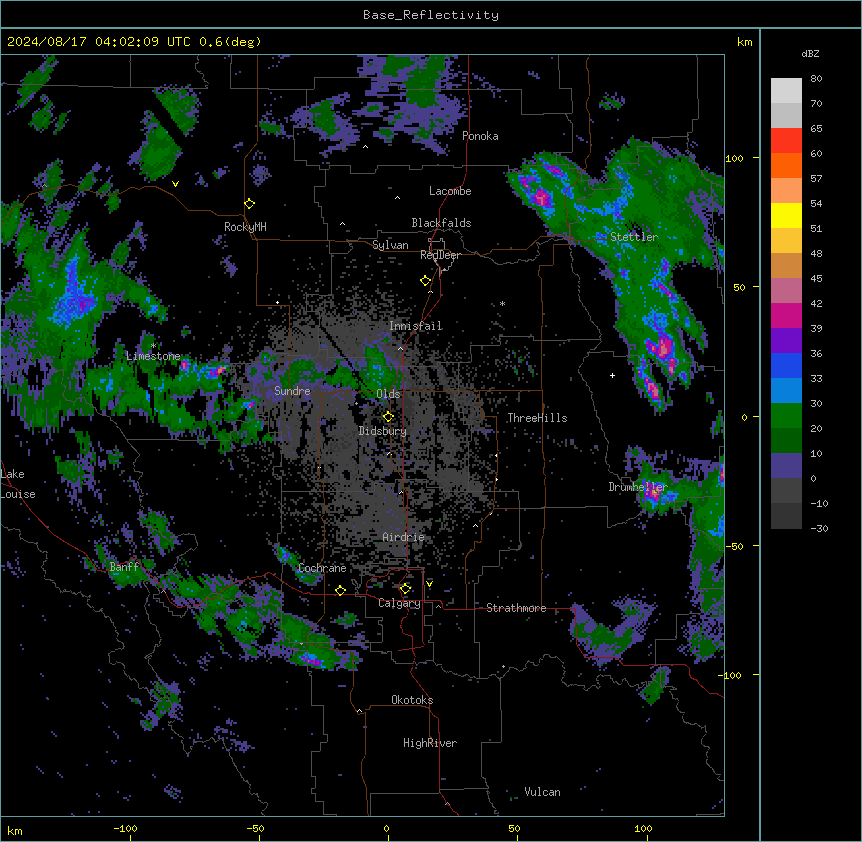Screen dimensions: 862x842
Task: Select the yellow diamond marker south of RedDeer
Action: point(426,281)
